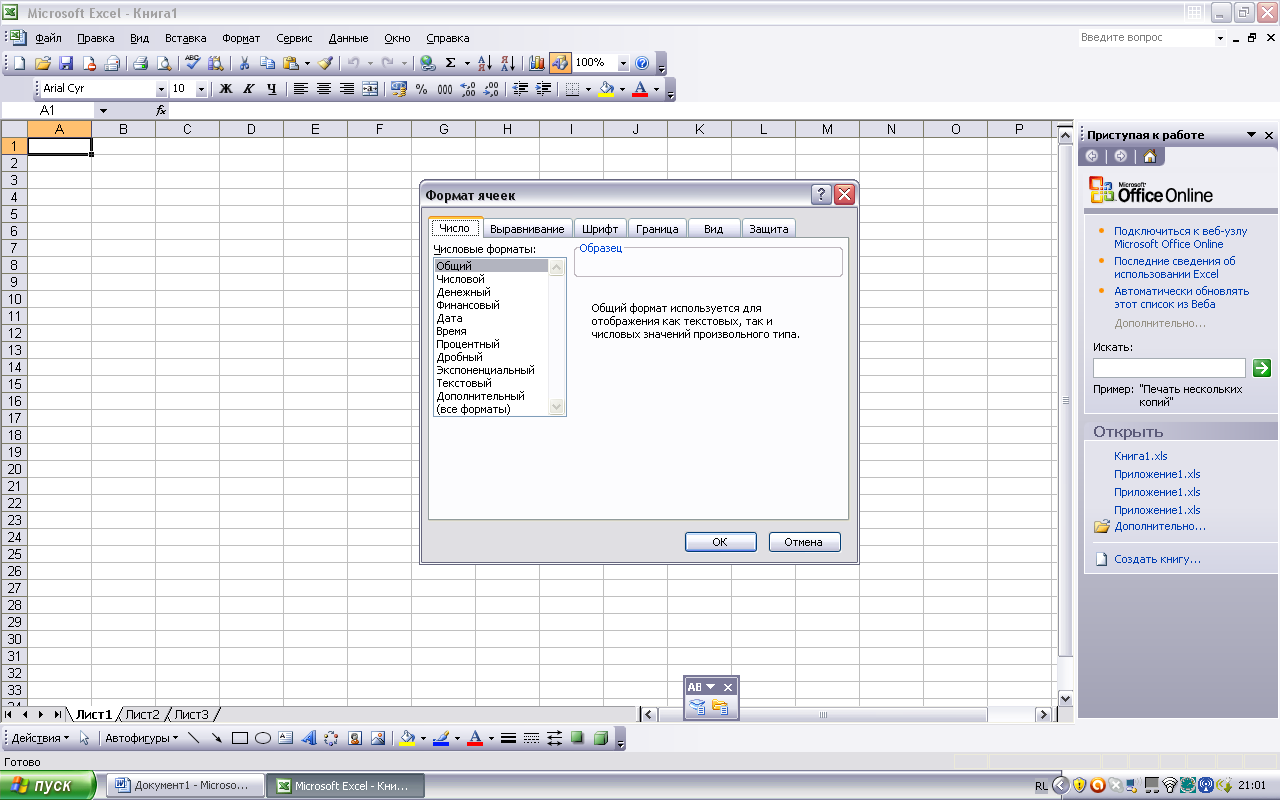Screen dimensions: 1280x800
Task: Click the Copy toolbar icon
Action: [267, 63]
